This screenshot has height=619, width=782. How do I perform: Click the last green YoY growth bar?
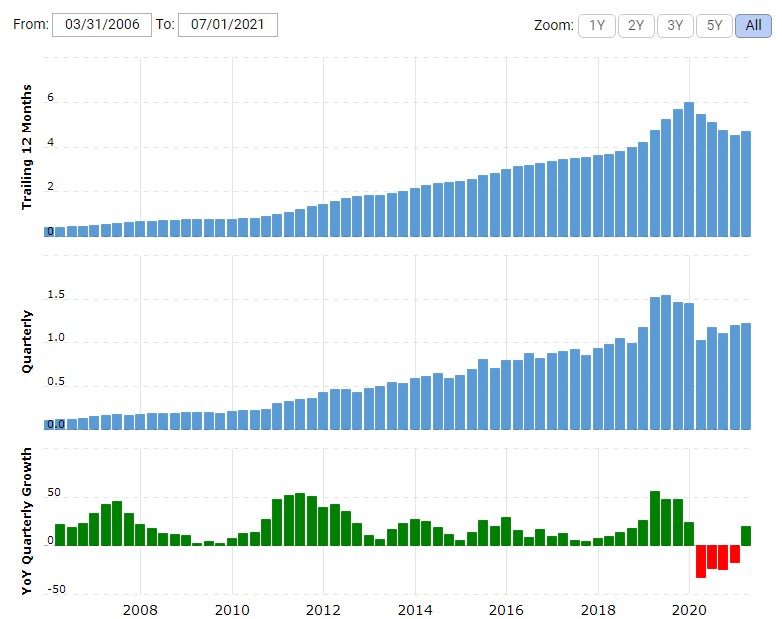click(x=746, y=536)
